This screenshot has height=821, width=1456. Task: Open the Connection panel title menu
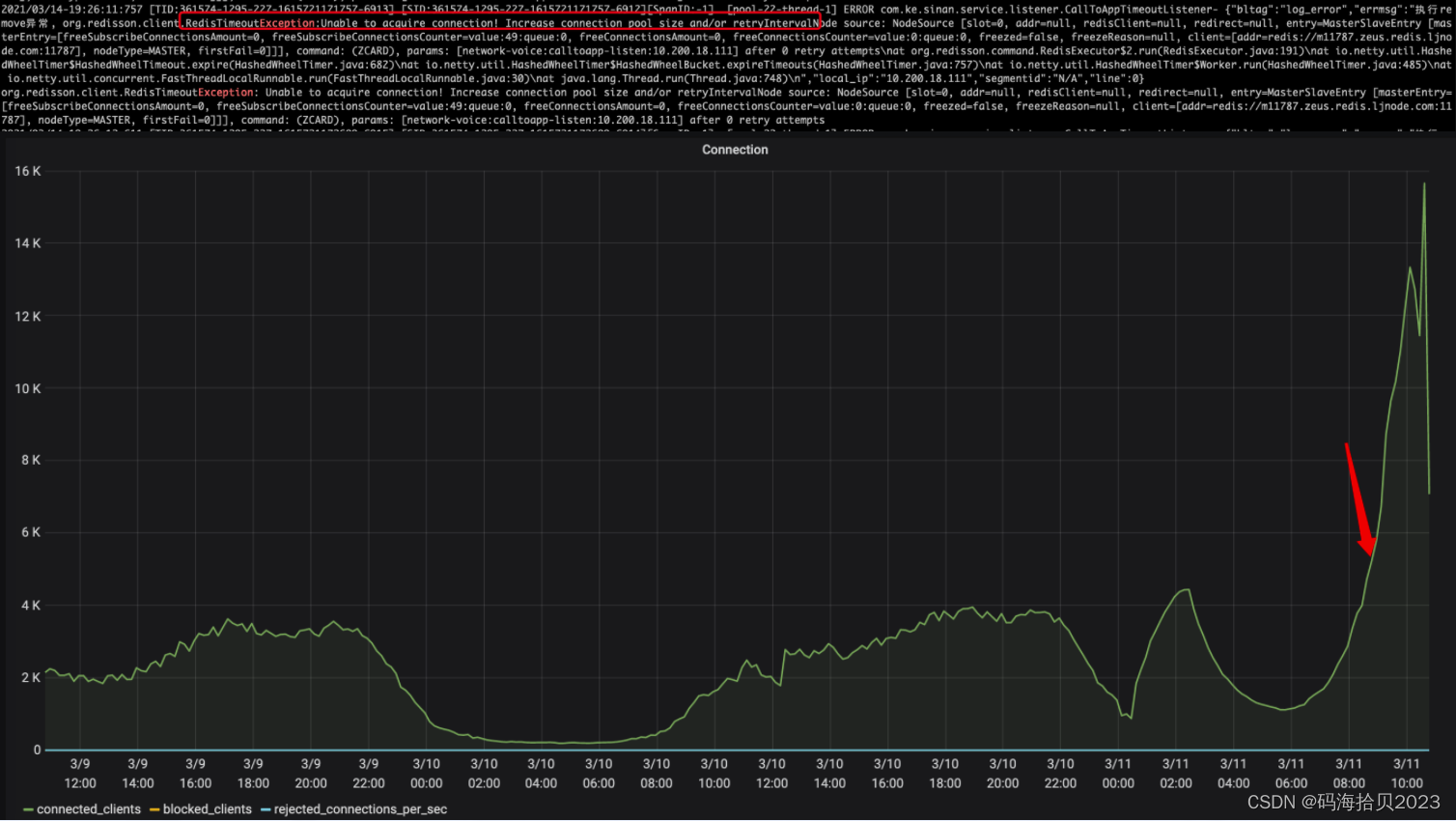click(x=735, y=150)
